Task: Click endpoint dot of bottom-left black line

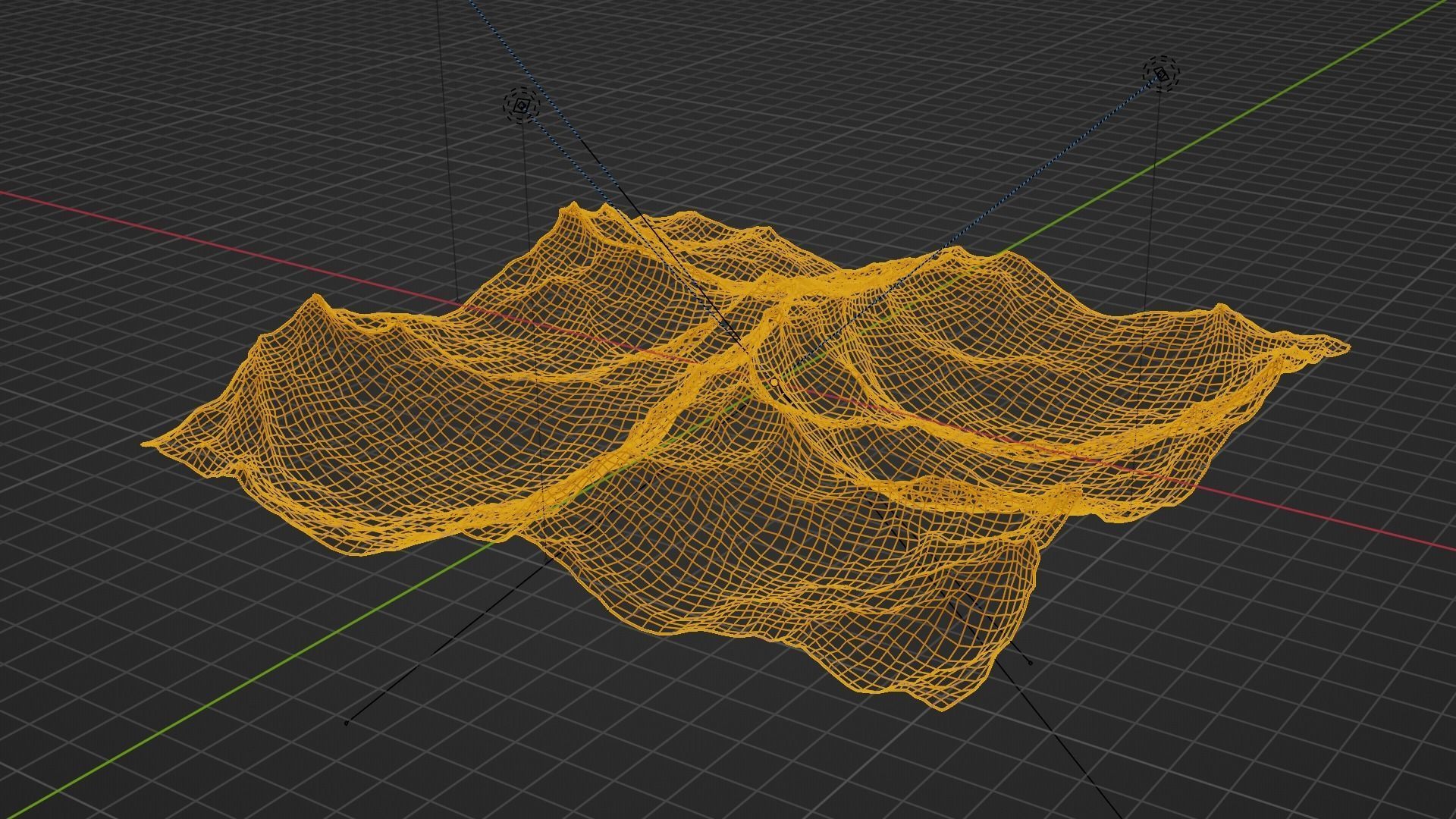Action: click(x=347, y=723)
